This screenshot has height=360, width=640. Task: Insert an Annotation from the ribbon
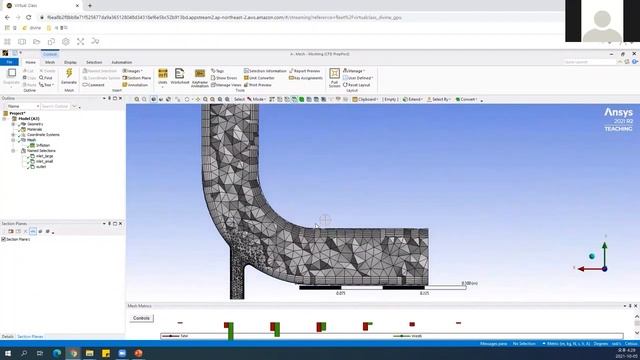pyautogui.click(x=136, y=85)
